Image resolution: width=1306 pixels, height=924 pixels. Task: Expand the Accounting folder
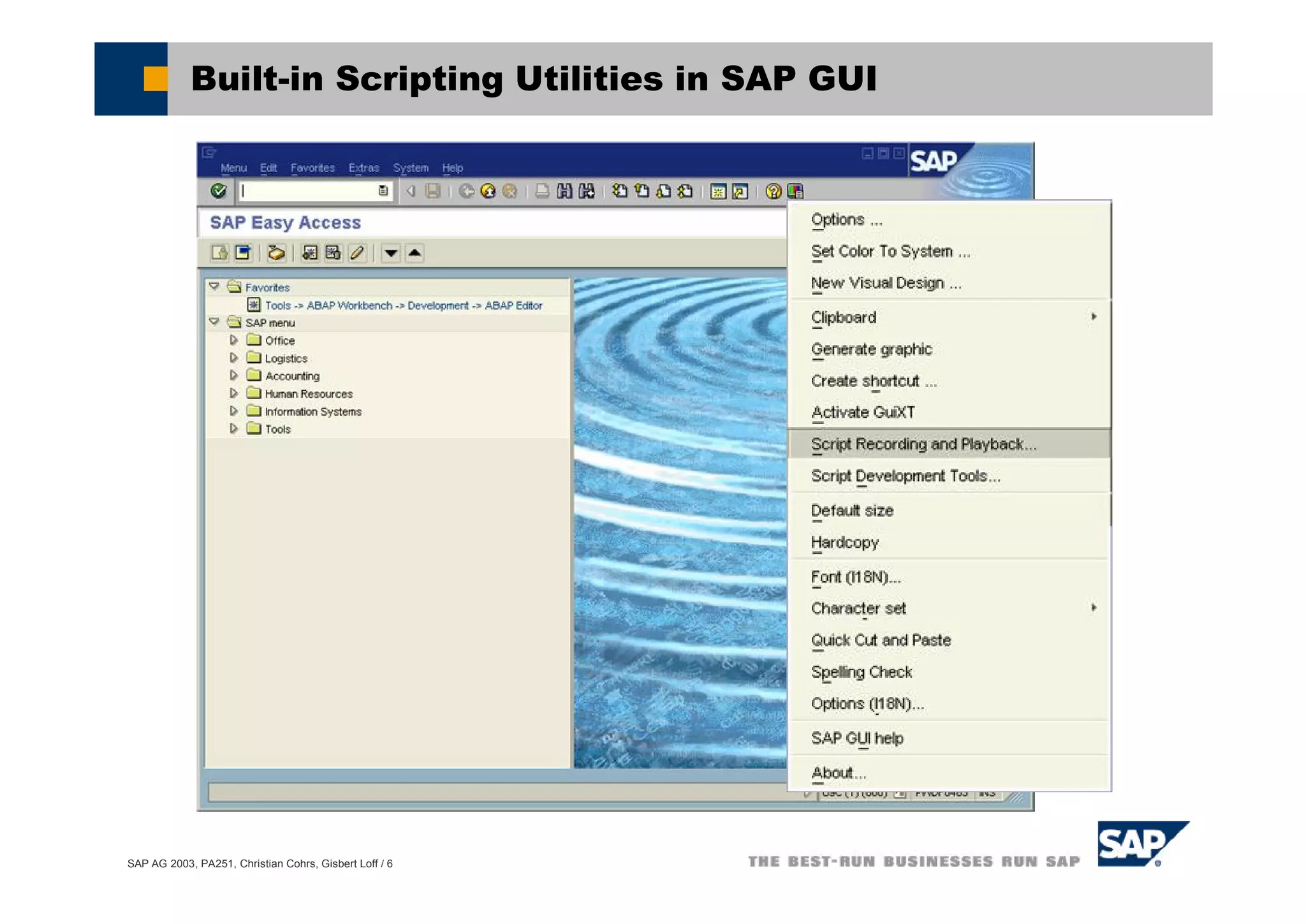(233, 376)
